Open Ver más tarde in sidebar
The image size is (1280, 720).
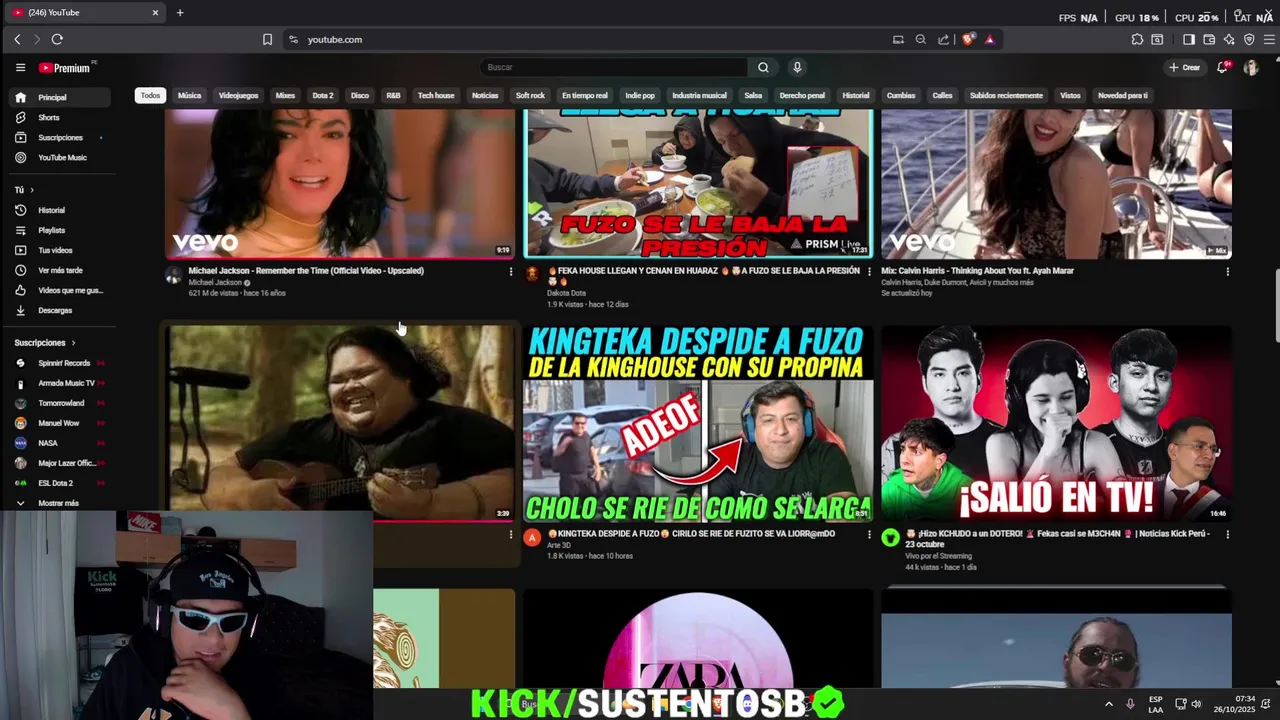(60, 270)
